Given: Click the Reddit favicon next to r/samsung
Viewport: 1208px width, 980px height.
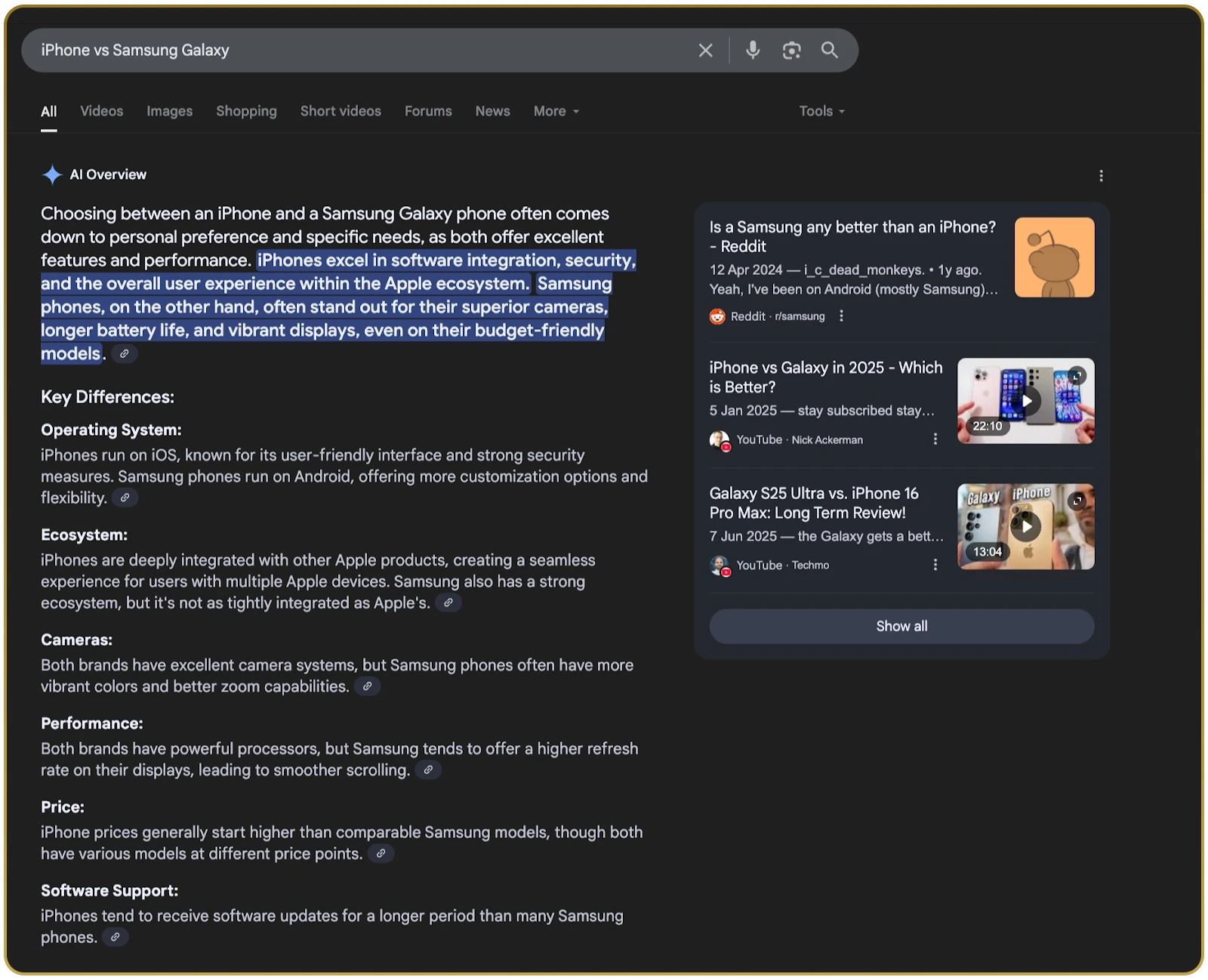Looking at the screenshot, I should [717, 316].
